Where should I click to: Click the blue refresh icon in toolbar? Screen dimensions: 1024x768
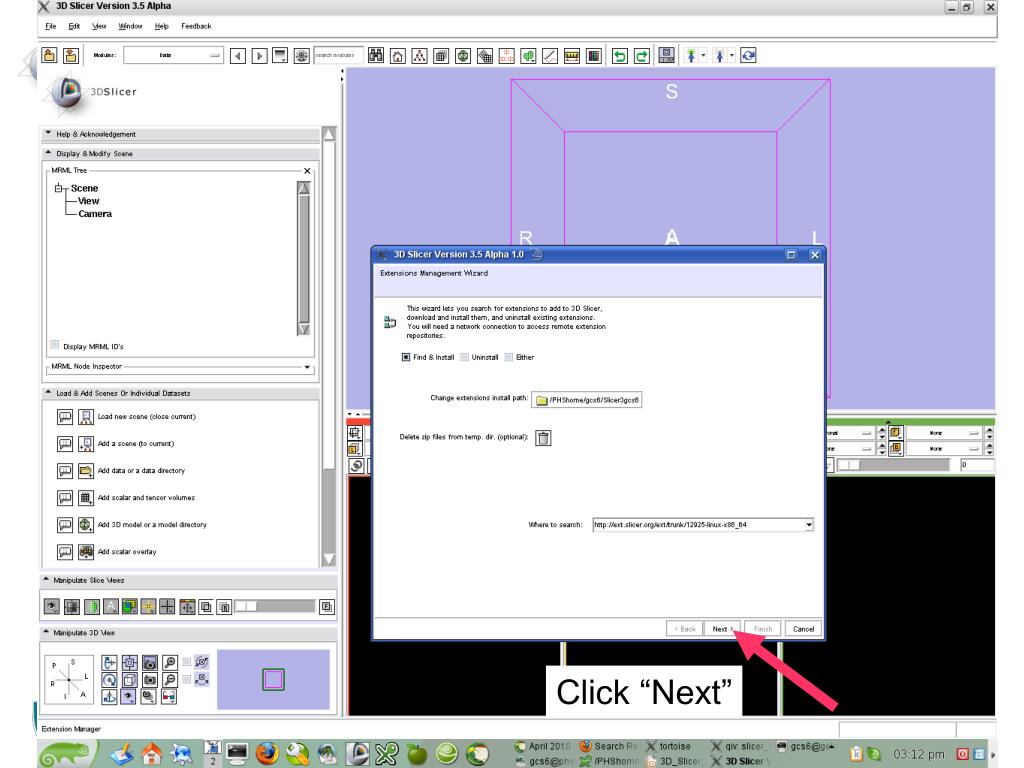[748, 56]
